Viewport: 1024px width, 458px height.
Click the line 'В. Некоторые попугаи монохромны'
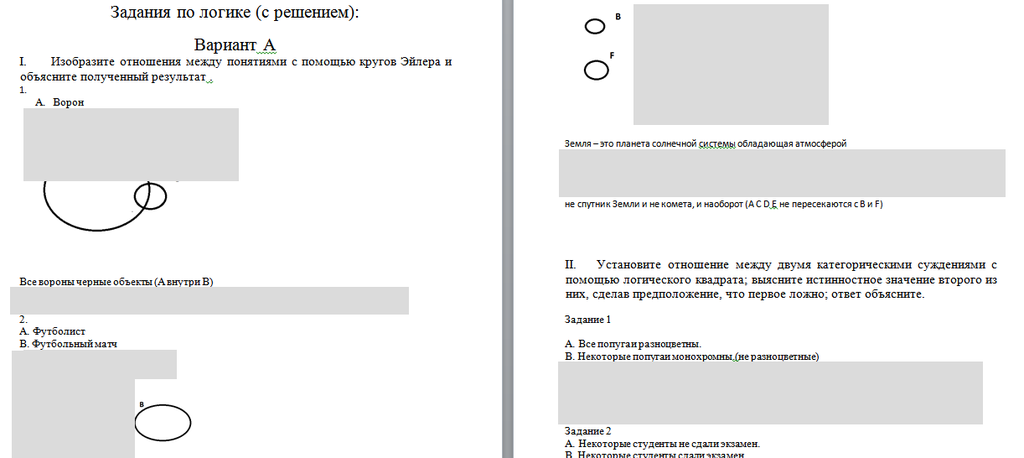pos(692,356)
